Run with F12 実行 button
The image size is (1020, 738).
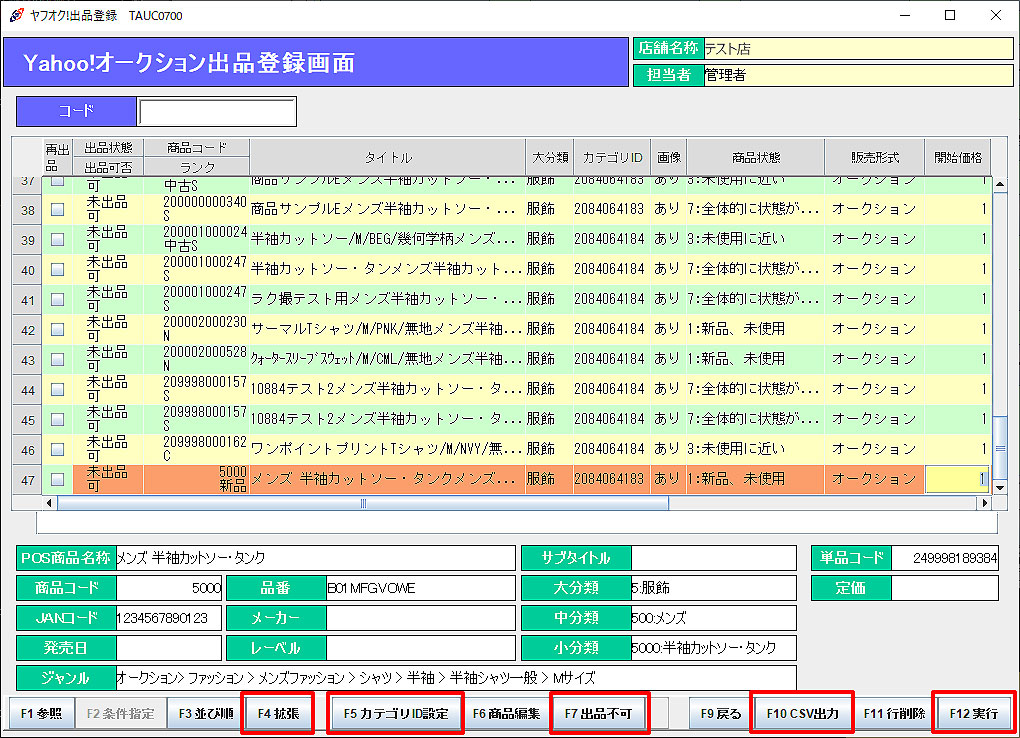973,714
